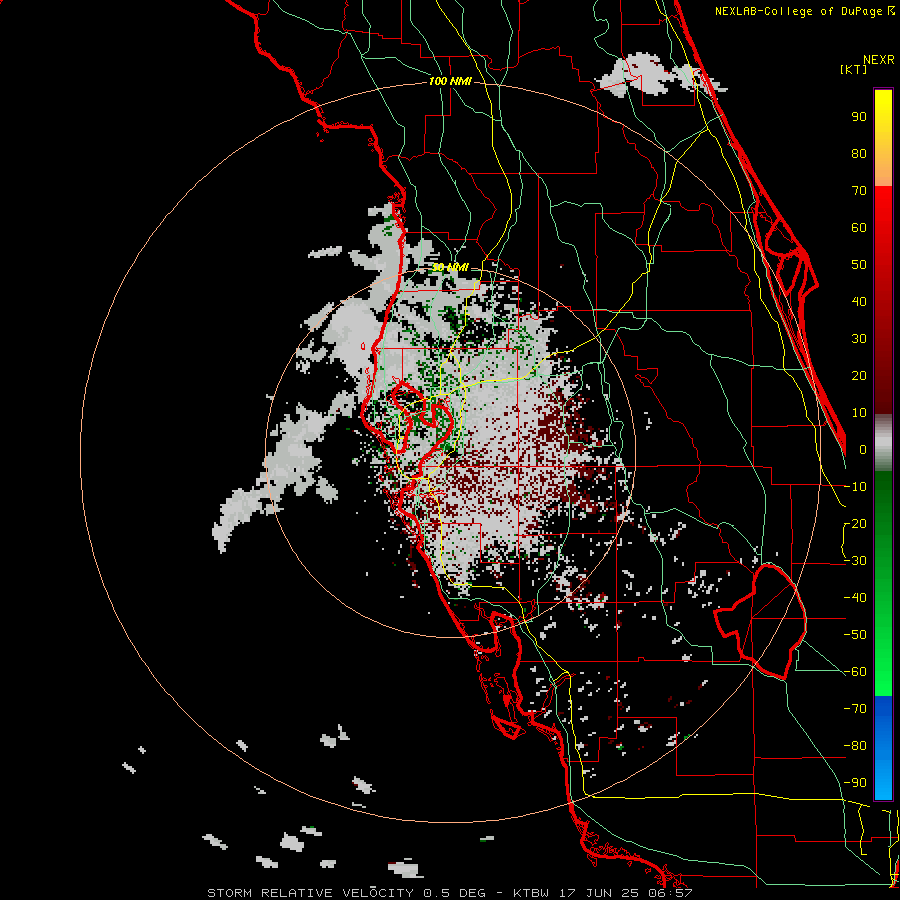Click the 30 value on the velocity scale

pyautogui.click(x=859, y=339)
